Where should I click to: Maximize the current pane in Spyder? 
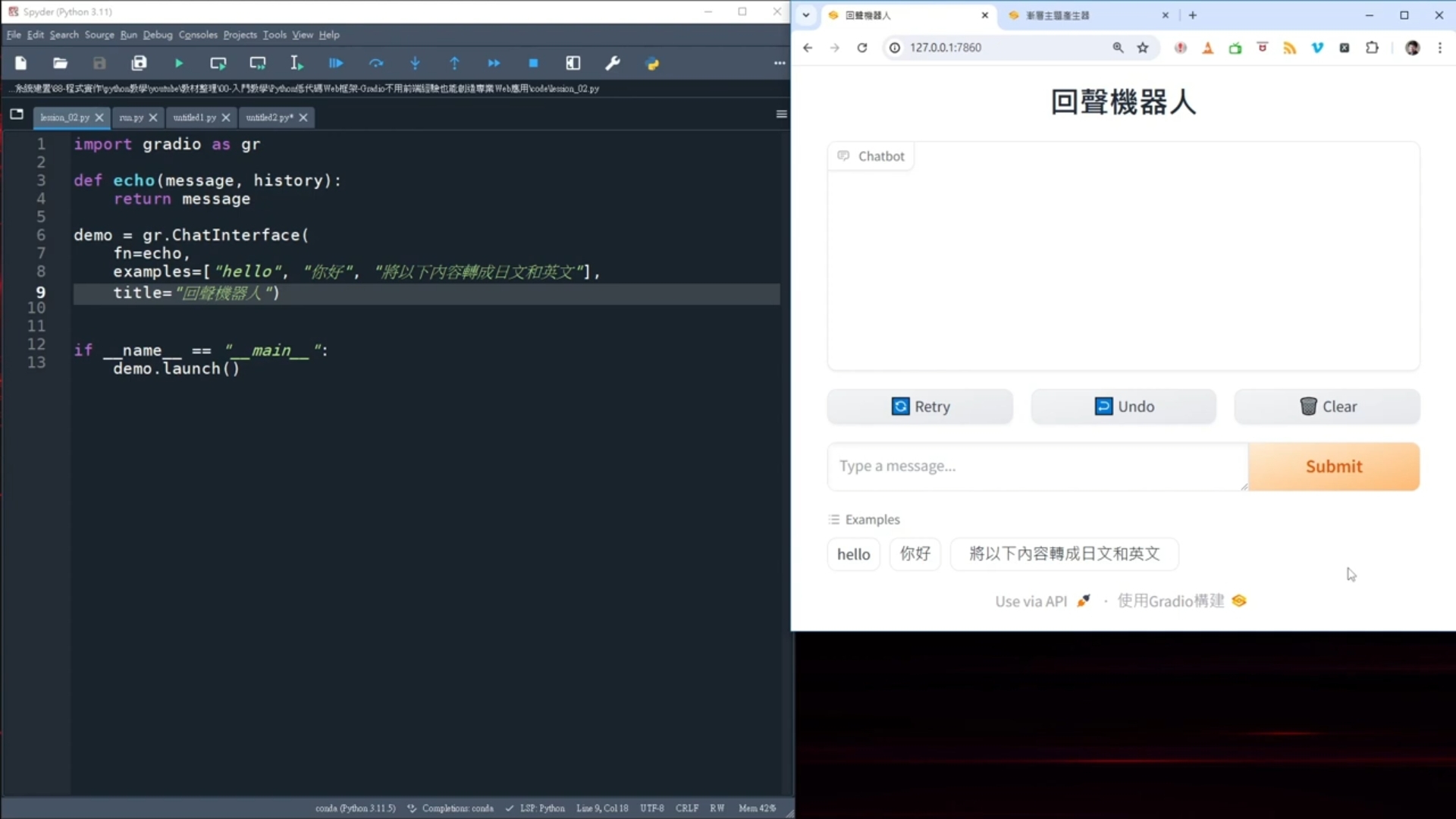[573, 64]
